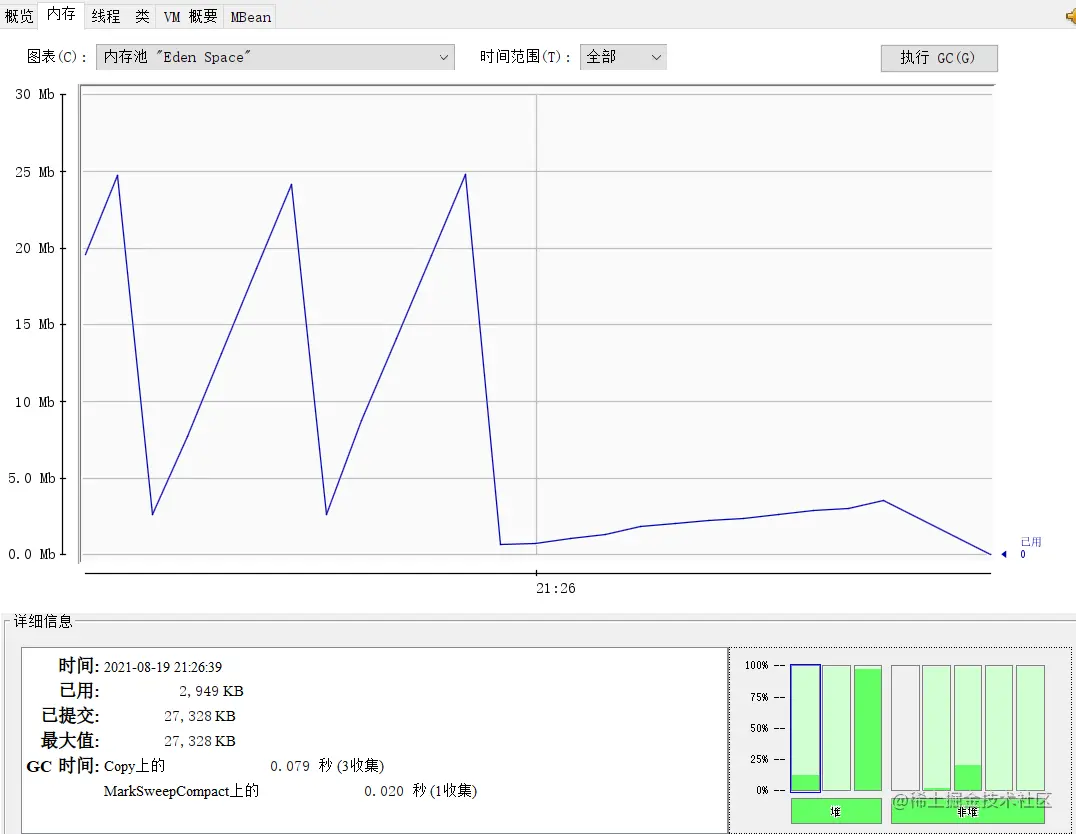Click the 0.0 Mb axis label

tap(32, 555)
